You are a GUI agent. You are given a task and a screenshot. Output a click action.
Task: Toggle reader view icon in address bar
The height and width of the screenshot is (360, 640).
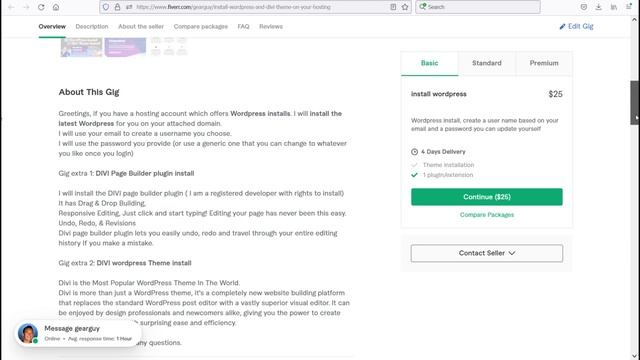click(393, 7)
